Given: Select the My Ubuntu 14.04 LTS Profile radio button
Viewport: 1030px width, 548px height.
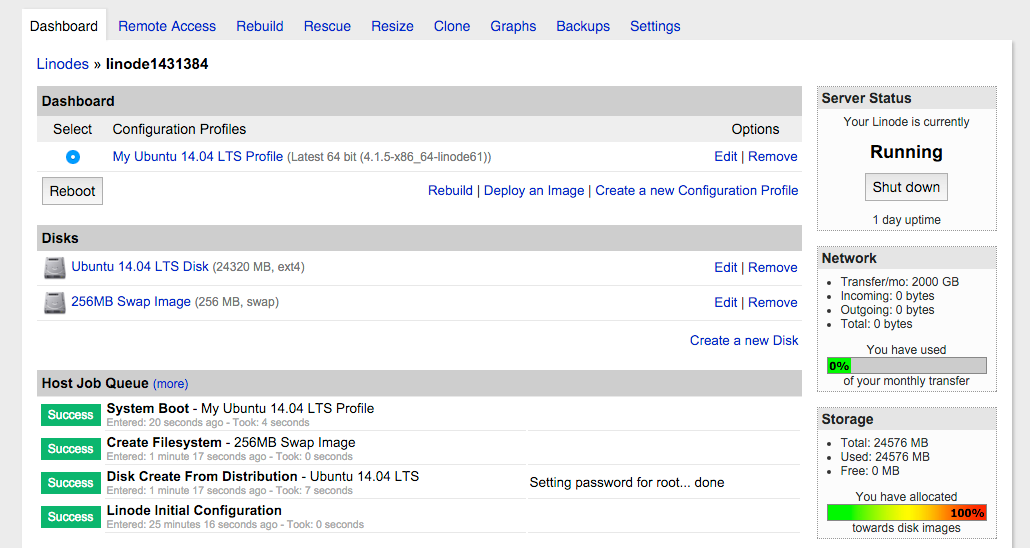Looking at the screenshot, I should click(x=73, y=157).
